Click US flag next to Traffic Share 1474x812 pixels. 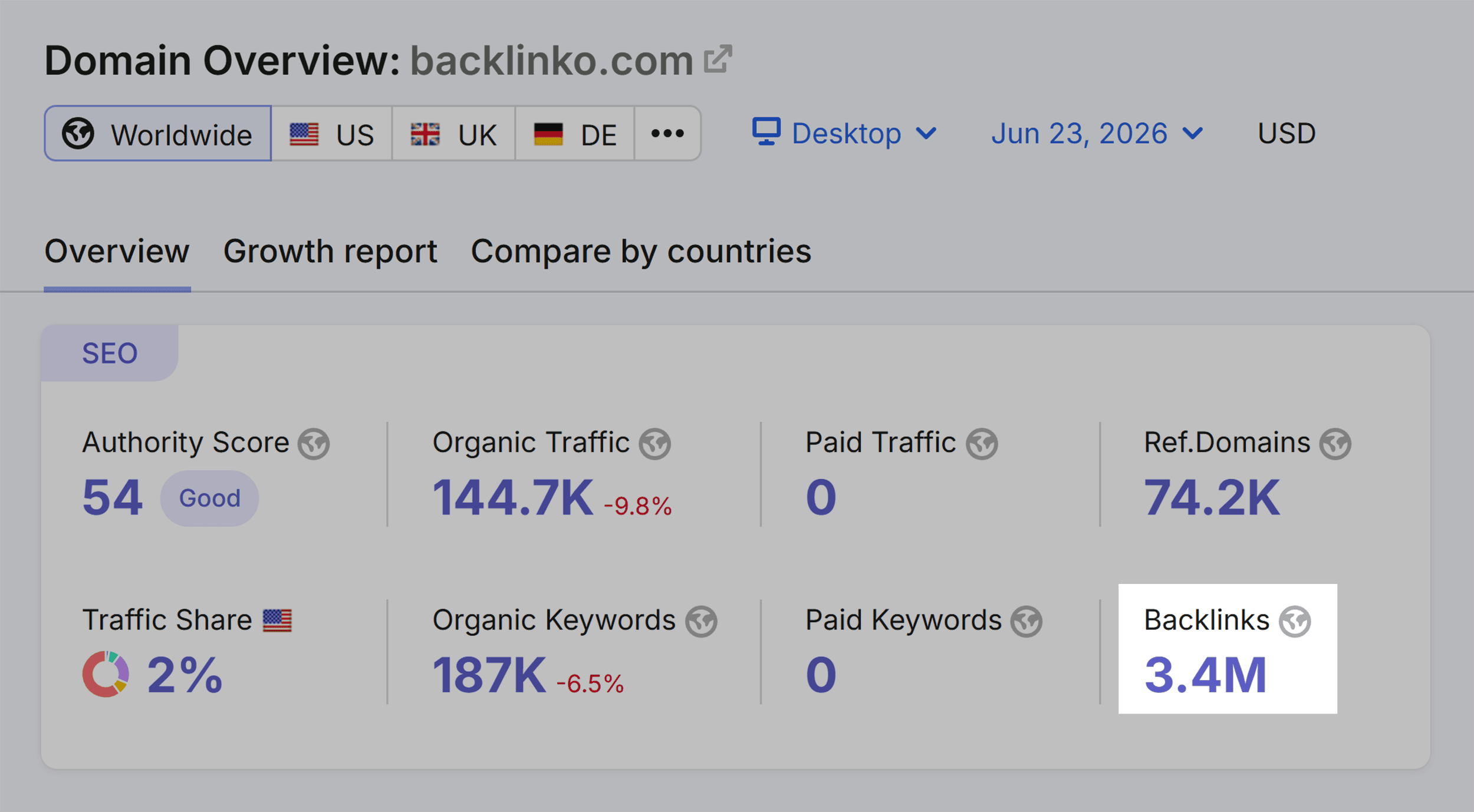point(277,620)
